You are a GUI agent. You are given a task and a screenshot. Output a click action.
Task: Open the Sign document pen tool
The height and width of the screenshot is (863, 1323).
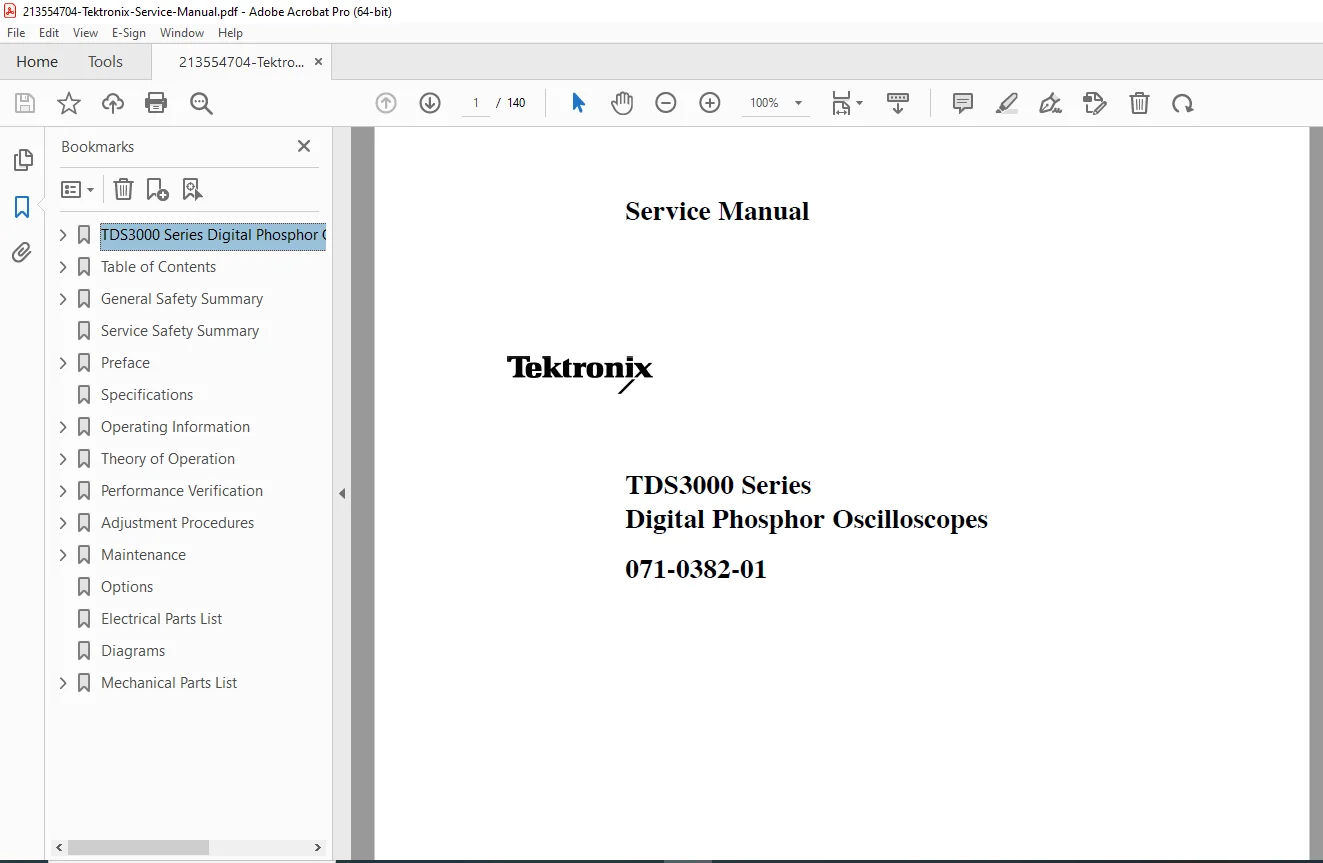[x=1050, y=103]
